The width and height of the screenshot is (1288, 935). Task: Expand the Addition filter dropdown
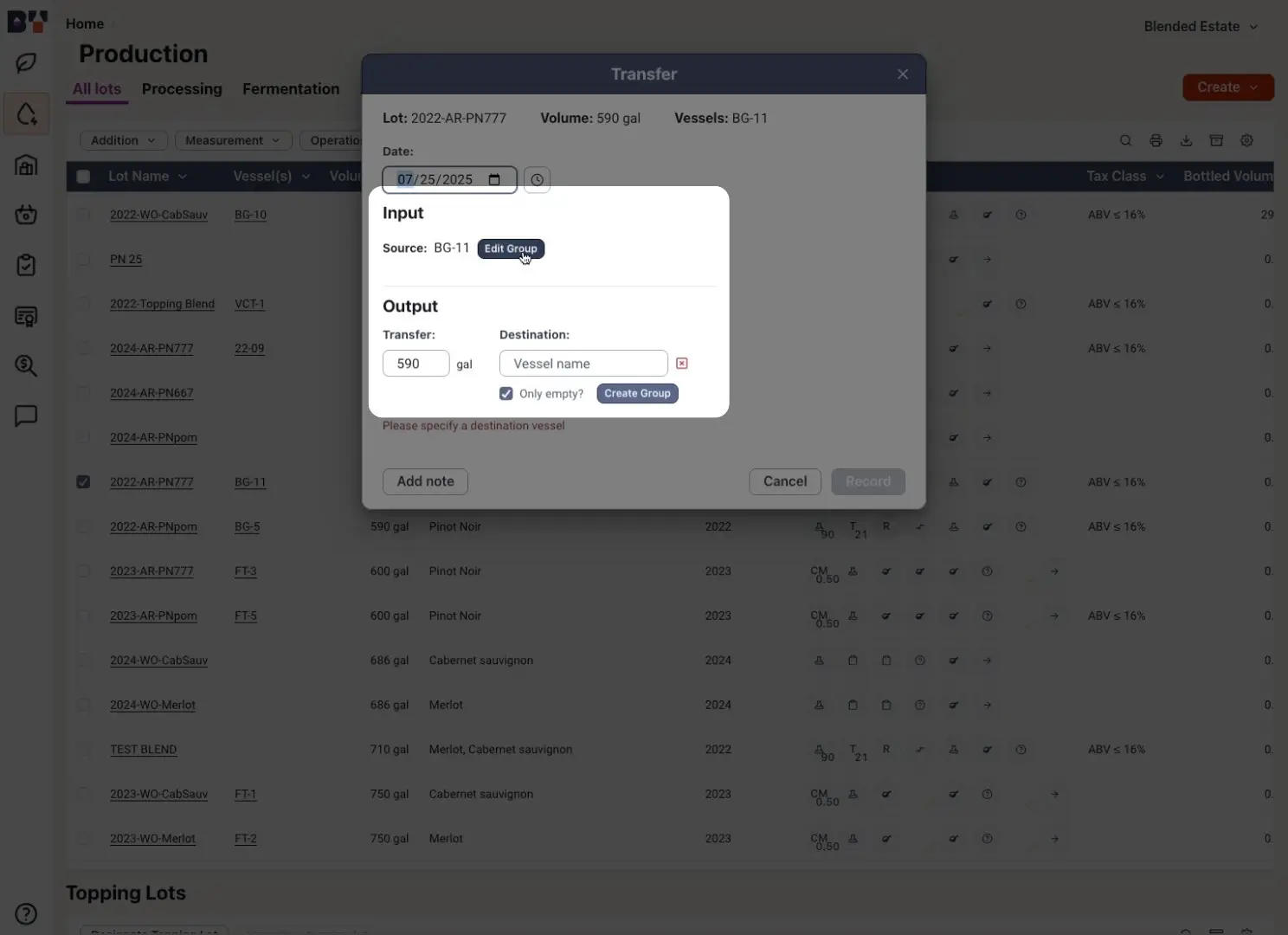pyautogui.click(x=124, y=140)
